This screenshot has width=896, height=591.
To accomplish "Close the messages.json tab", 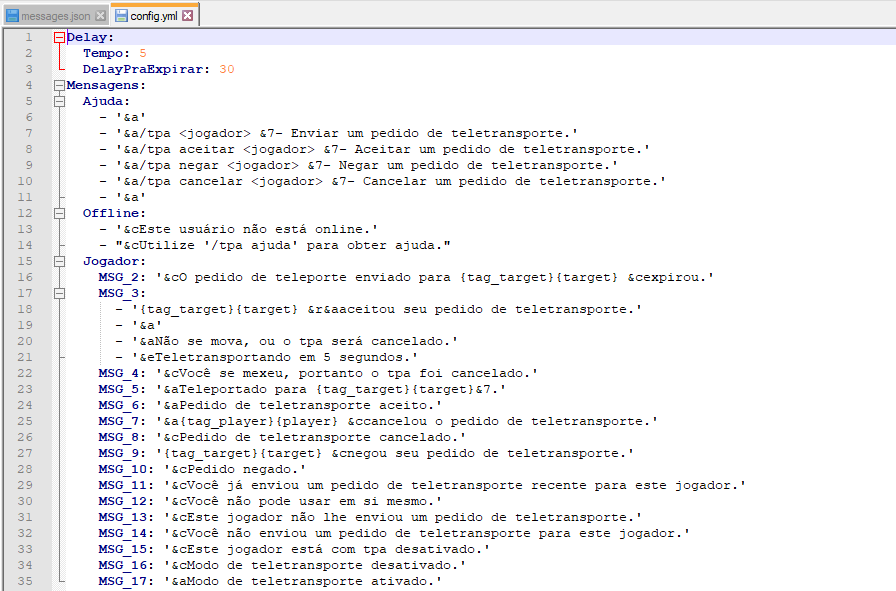I will click(x=100, y=16).
